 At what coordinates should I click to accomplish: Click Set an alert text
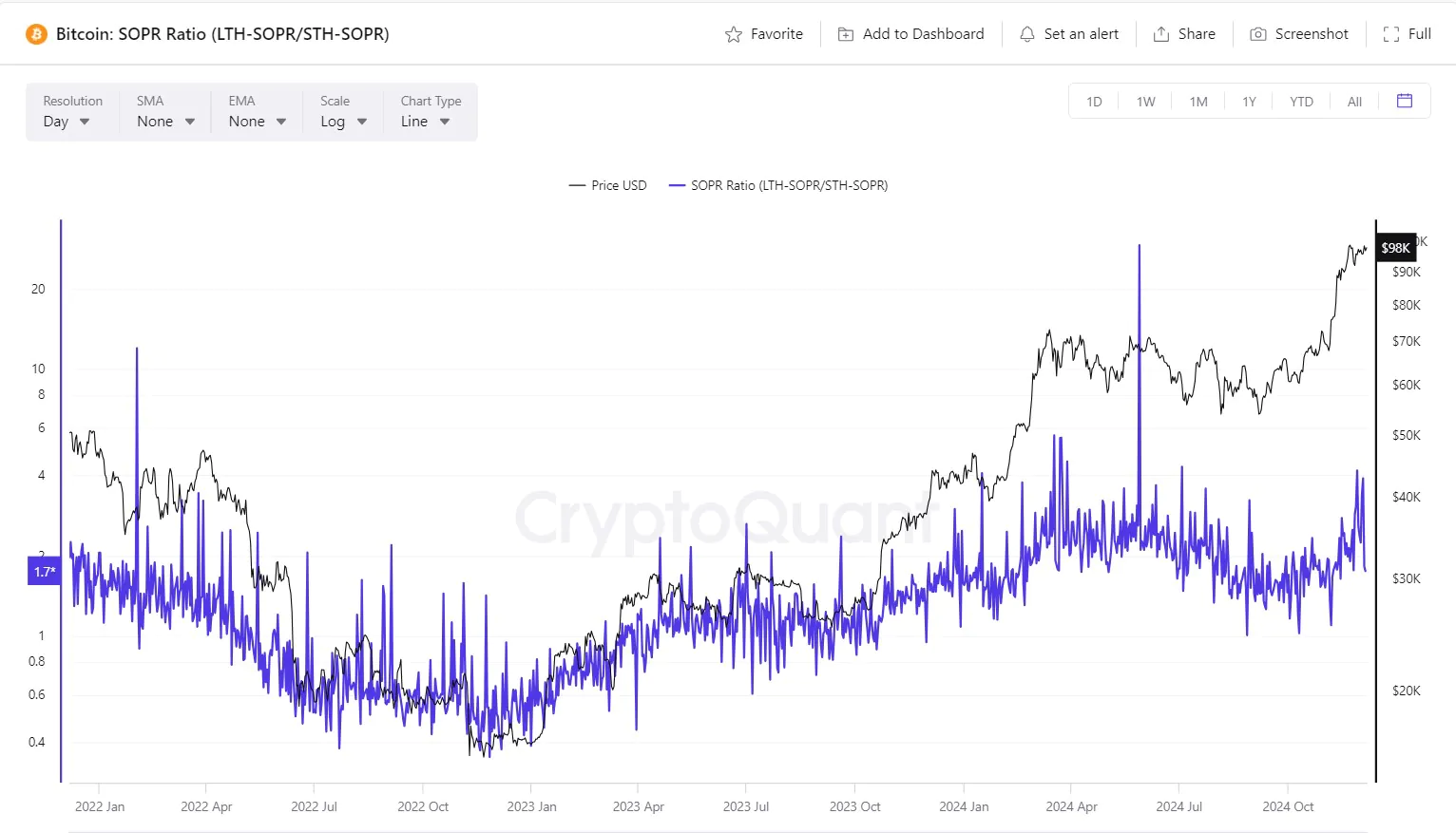[1081, 34]
